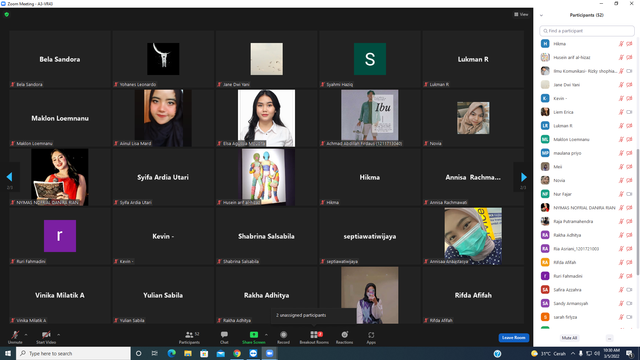Go to next gallery page arrow
The width and height of the screenshot is (640, 360).
tap(524, 177)
